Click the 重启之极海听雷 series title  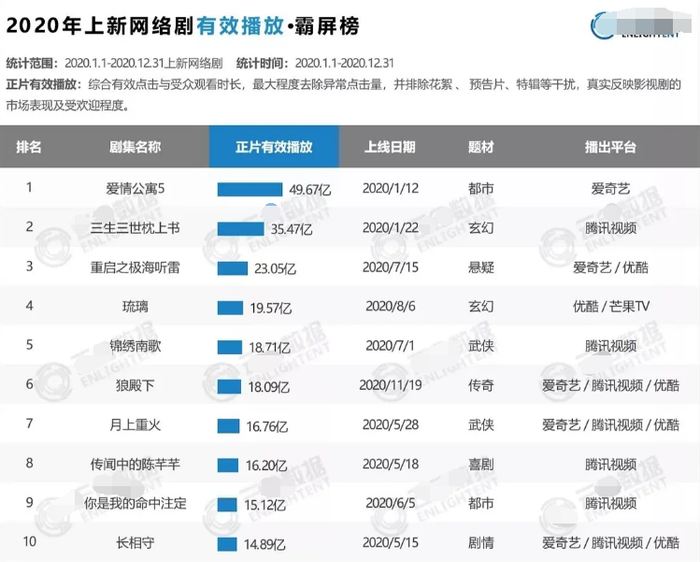click(134, 267)
